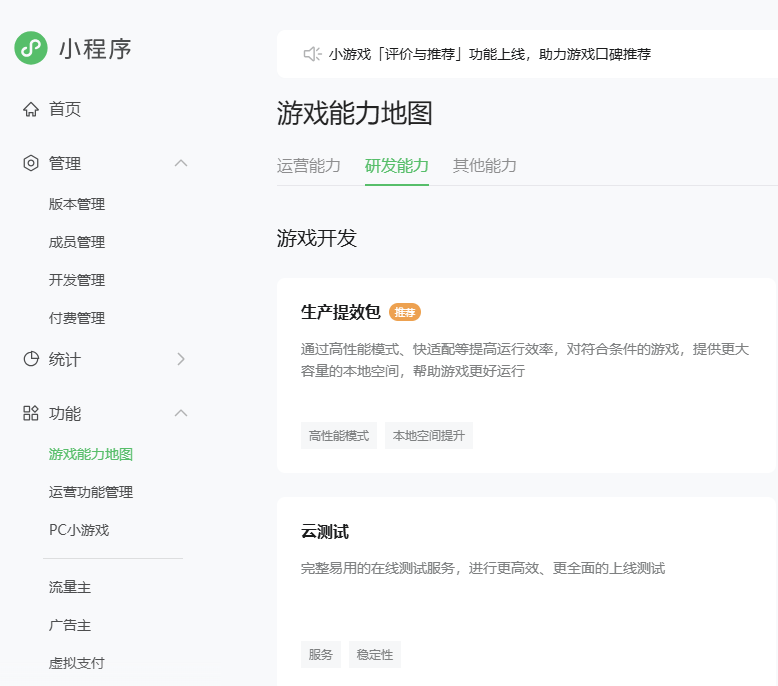Click the 功能 grid icon
The height and width of the screenshot is (686, 778).
tap(31, 413)
